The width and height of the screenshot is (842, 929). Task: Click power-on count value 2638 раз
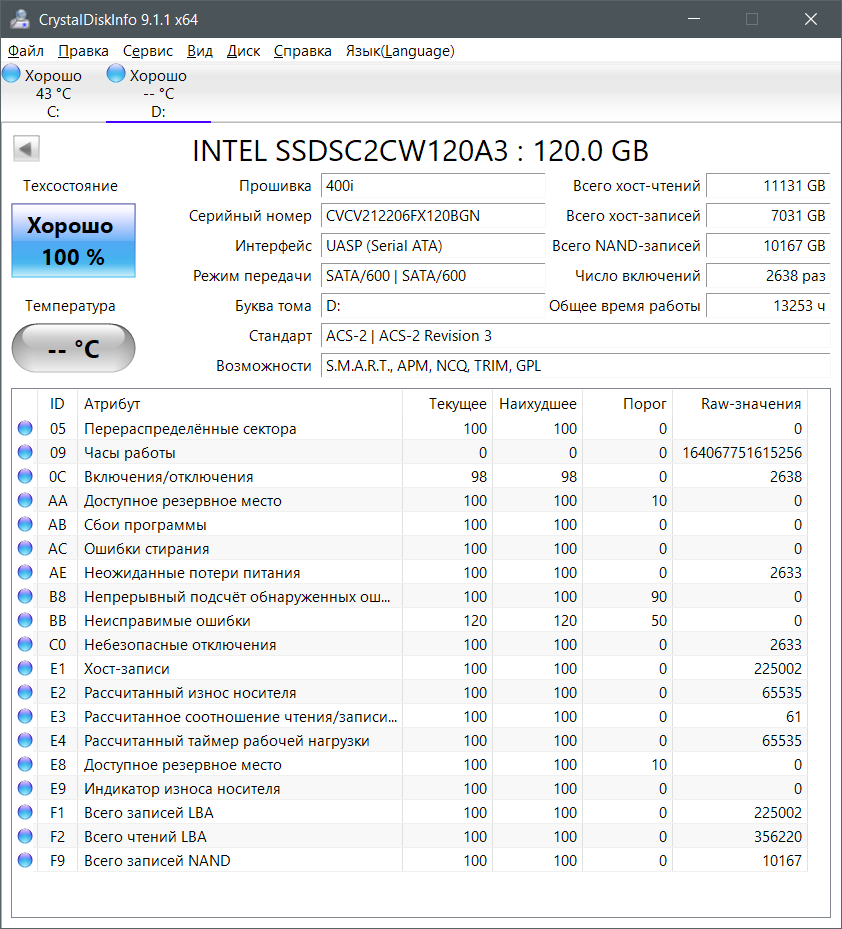[768, 276]
